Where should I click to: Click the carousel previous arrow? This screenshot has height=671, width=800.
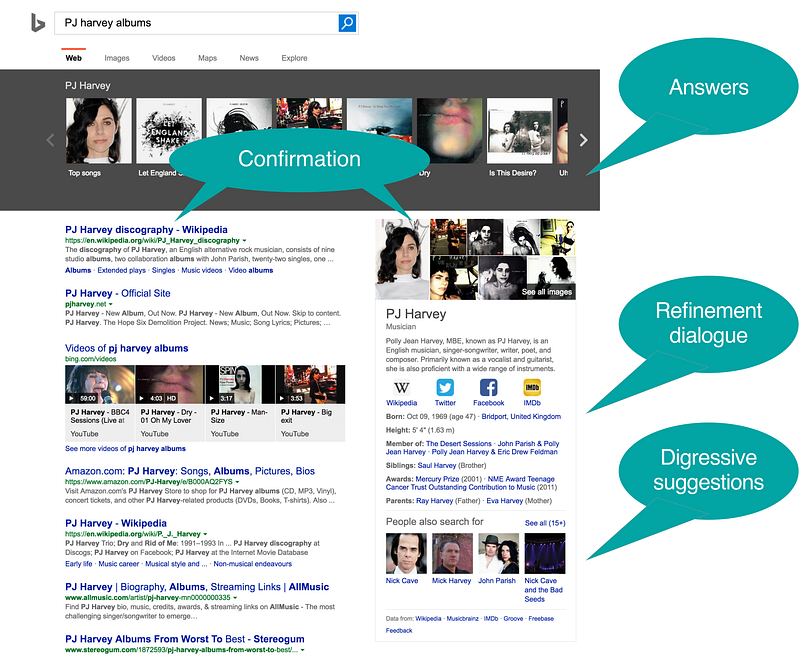(x=50, y=140)
